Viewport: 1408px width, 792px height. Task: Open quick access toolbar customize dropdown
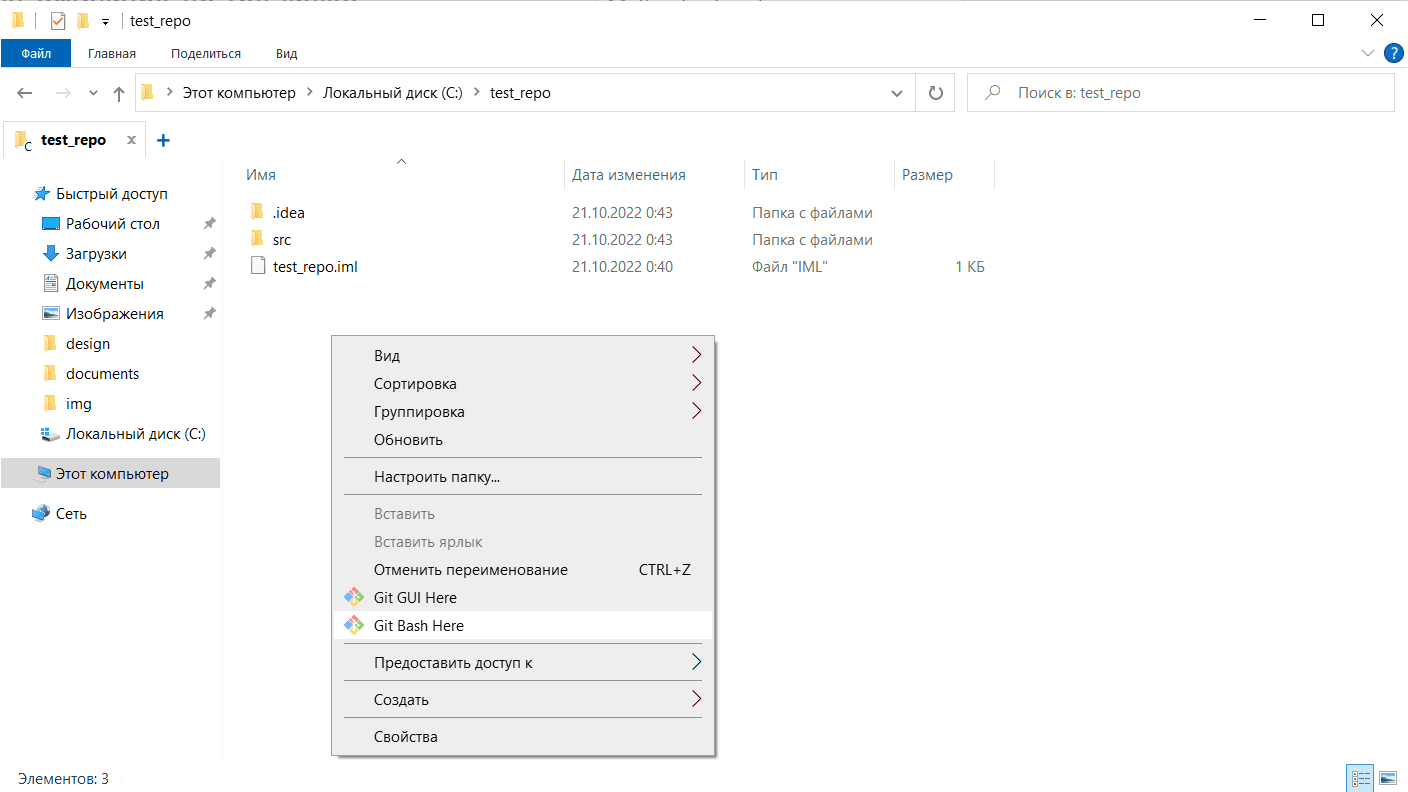coord(105,21)
